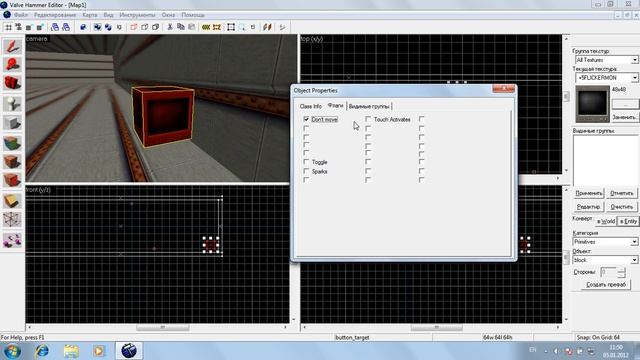The width and height of the screenshot is (640, 360).
Task: Select the red arrow Selection tool
Action: (12, 46)
